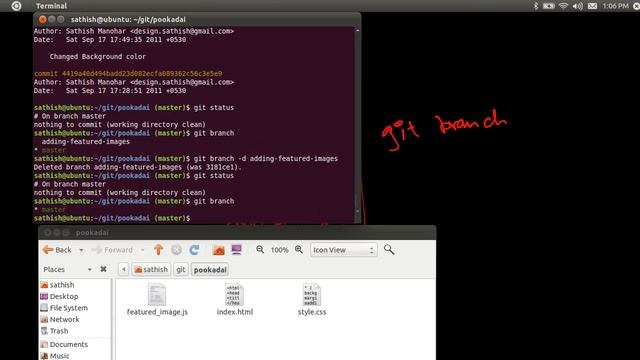Click the Forward navigation button
The image size is (640, 360).
click(x=113, y=250)
